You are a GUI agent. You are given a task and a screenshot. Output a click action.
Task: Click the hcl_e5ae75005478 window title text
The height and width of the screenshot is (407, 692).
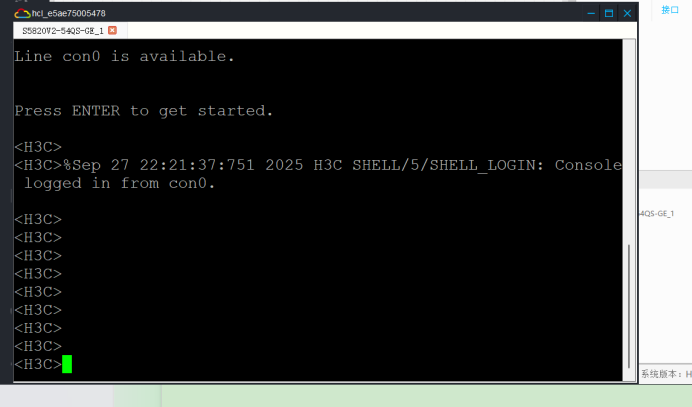click(69, 14)
